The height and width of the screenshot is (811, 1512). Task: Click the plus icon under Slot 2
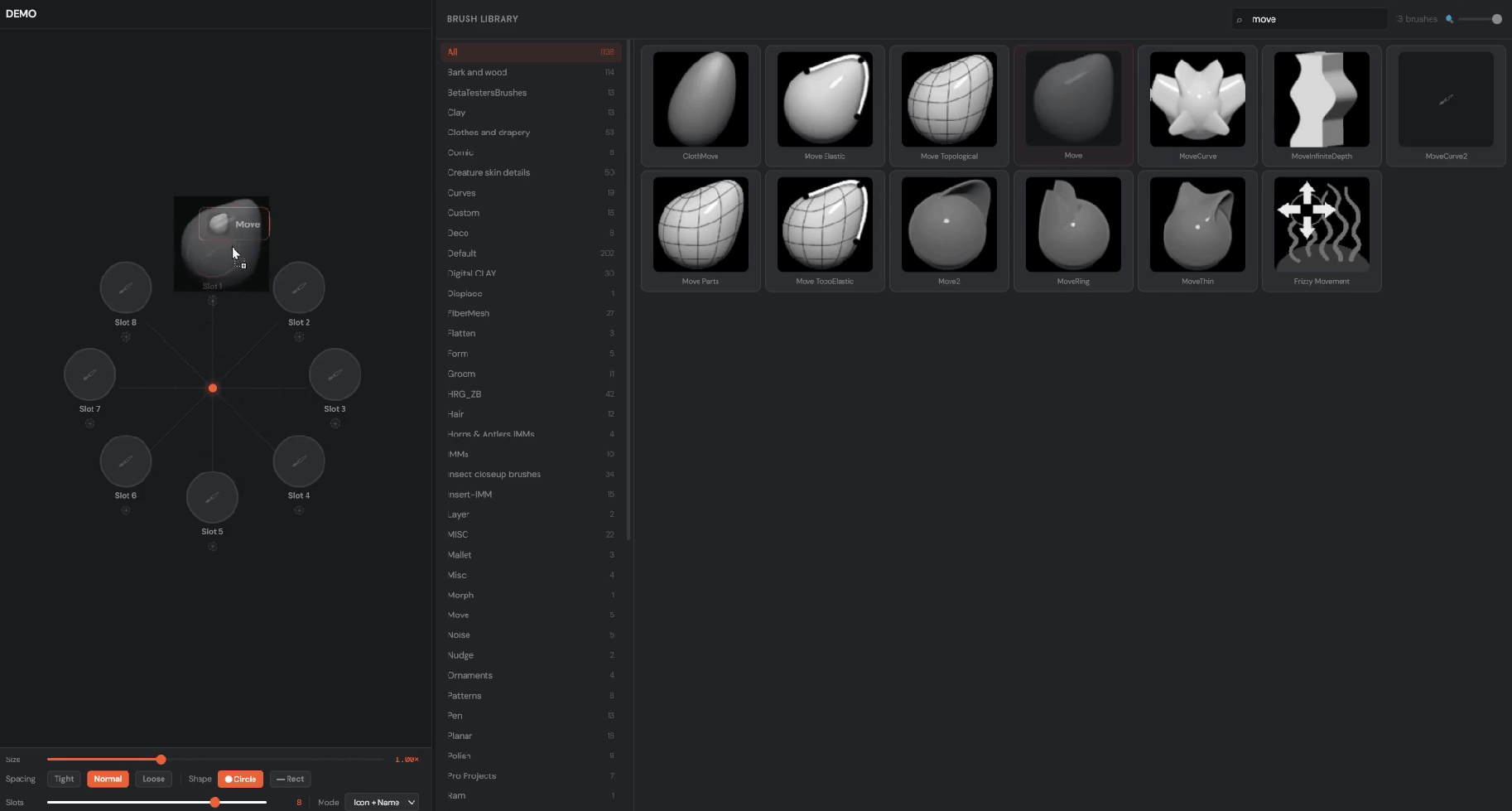pos(299,337)
